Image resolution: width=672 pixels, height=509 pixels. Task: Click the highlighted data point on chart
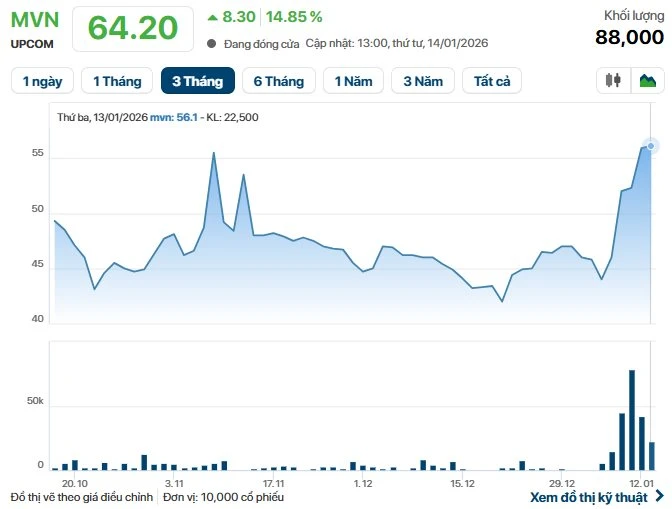point(651,146)
